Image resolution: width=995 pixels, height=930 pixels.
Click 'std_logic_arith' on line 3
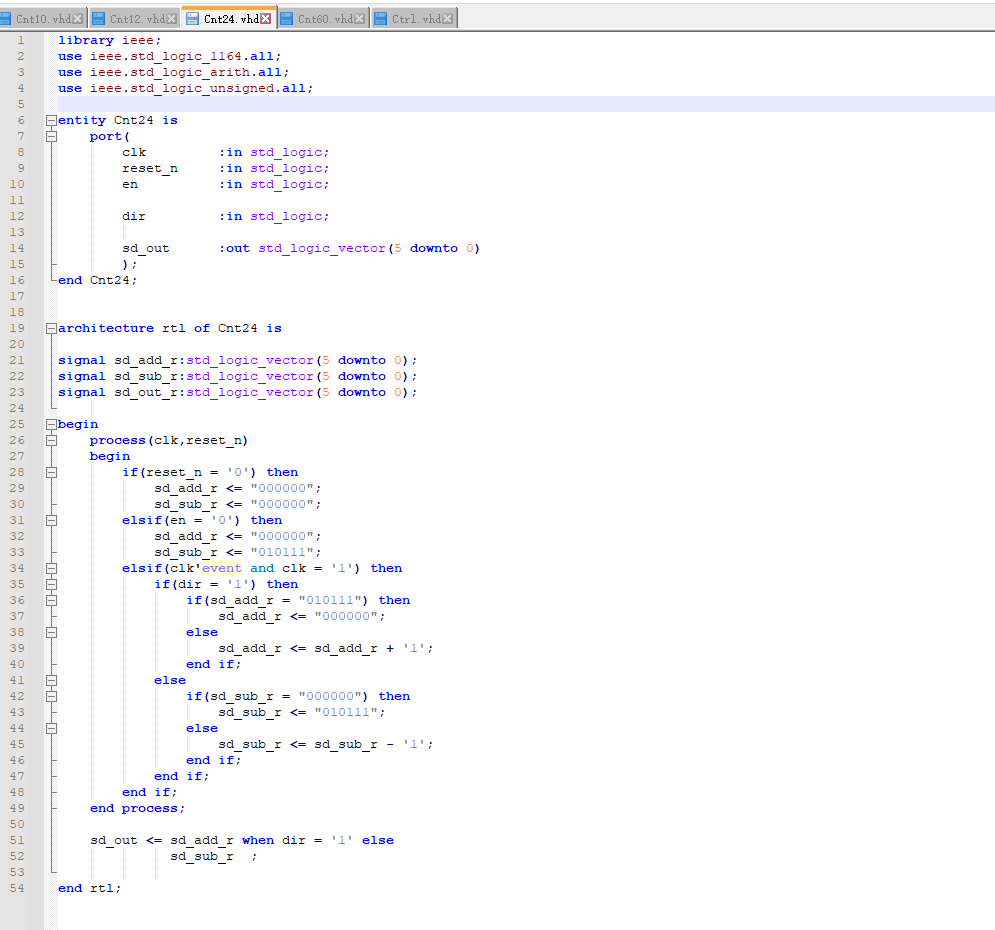tap(190, 72)
